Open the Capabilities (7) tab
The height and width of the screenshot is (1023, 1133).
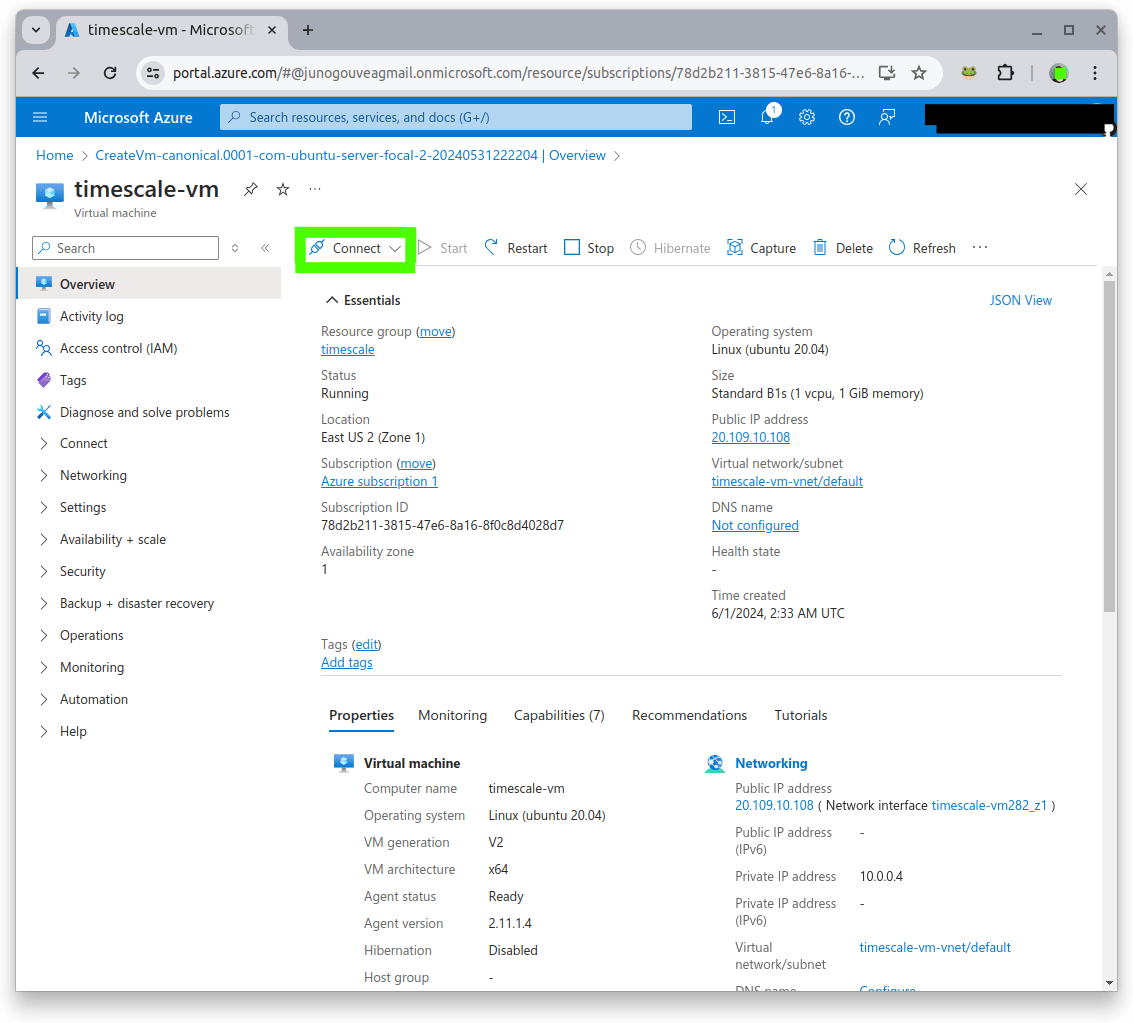pyautogui.click(x=559, y=715)
